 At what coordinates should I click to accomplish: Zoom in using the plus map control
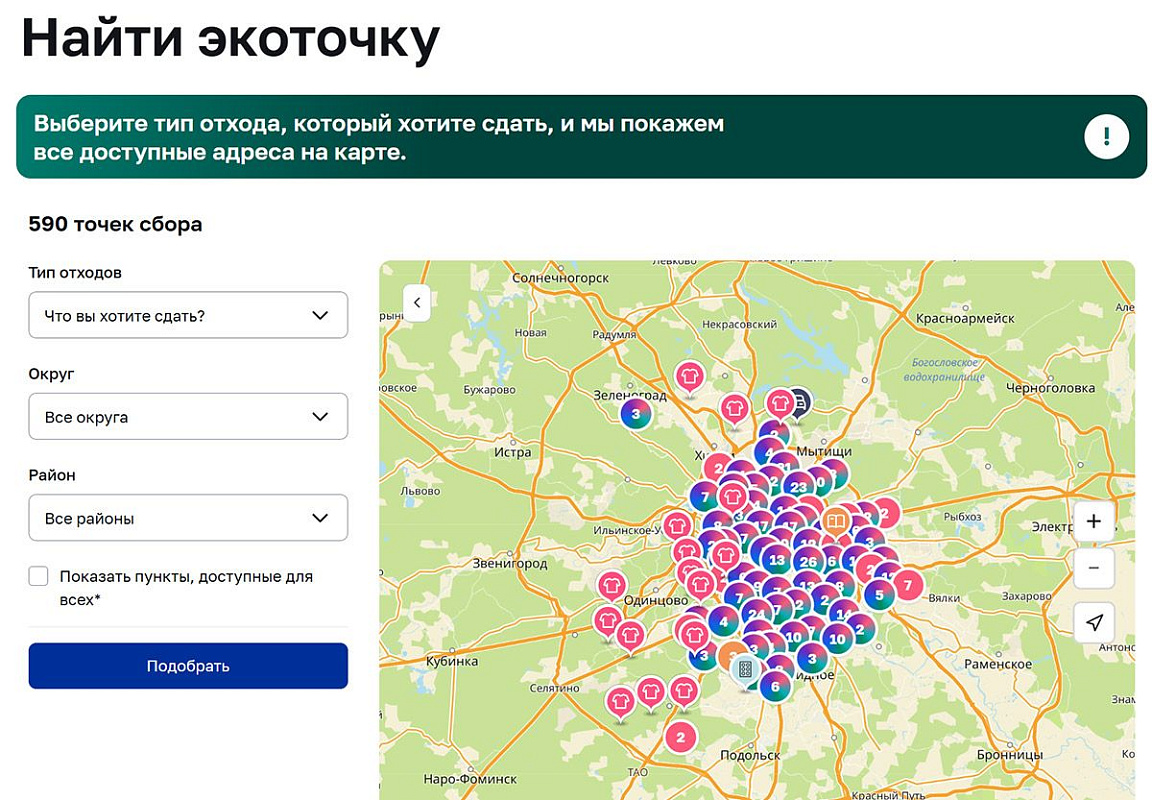[x=1093, y=520]
